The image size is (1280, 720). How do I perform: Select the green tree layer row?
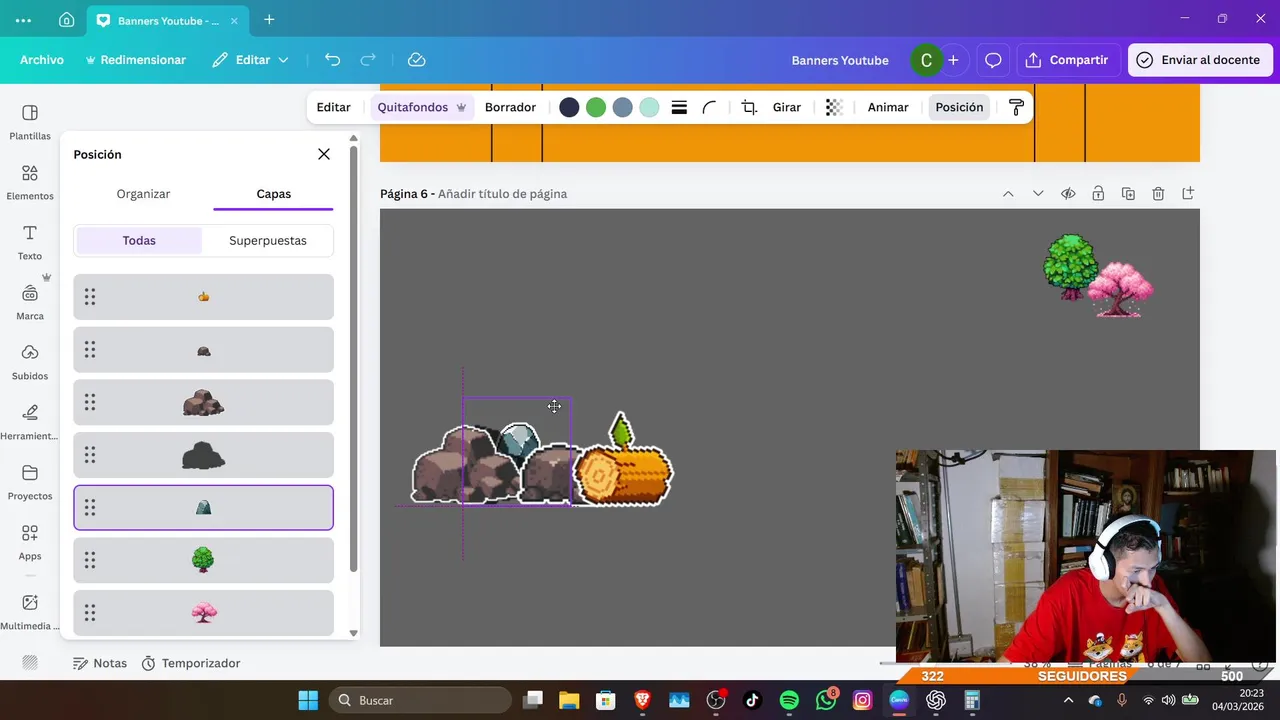coord(203,560)
